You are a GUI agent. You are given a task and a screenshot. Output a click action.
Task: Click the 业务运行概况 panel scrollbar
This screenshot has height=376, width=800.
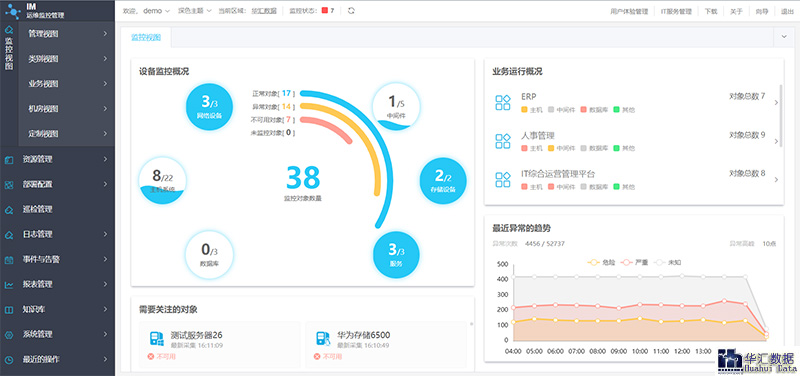pyautogui.click(x=781, y=116)
